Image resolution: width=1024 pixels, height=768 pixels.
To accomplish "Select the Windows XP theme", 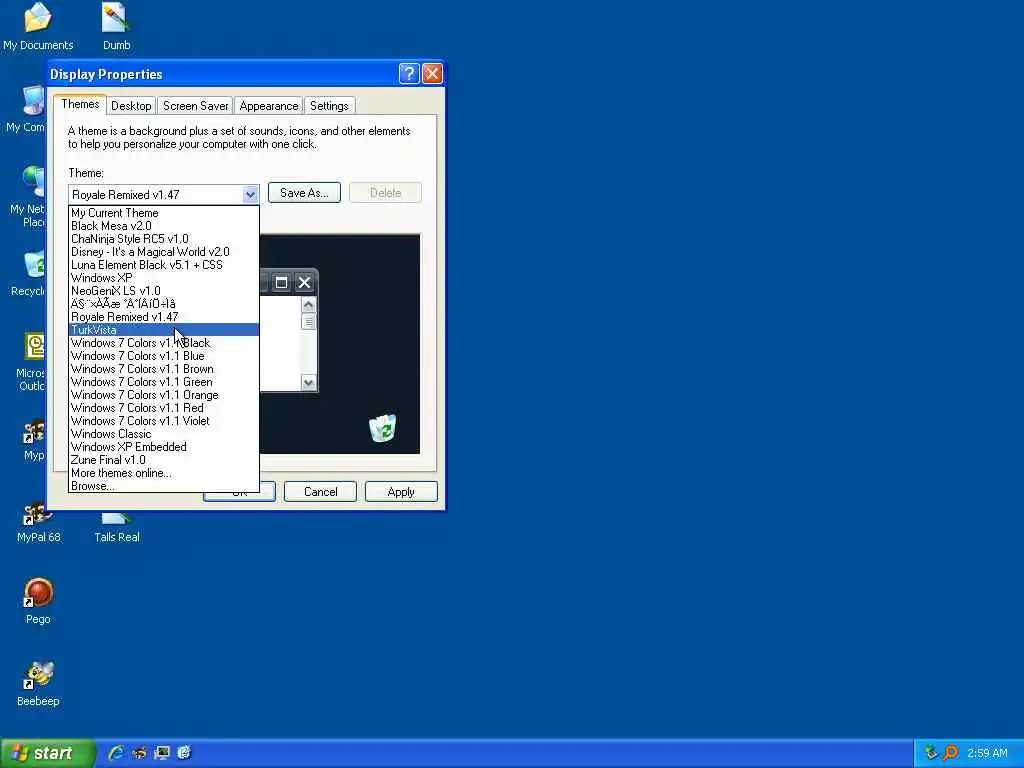I will (x=163, y=278).
